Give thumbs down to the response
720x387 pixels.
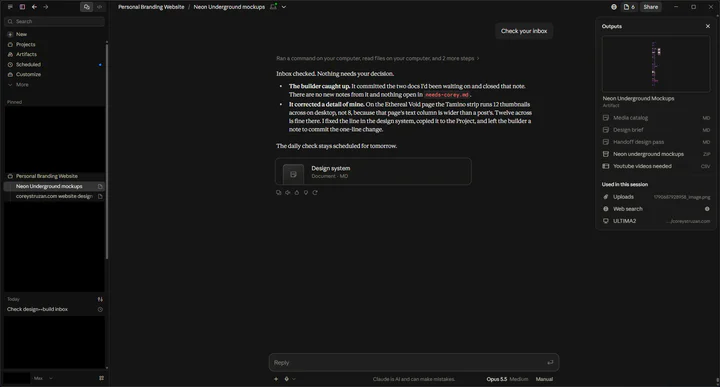pyautogui.click(x=306, y=193)
